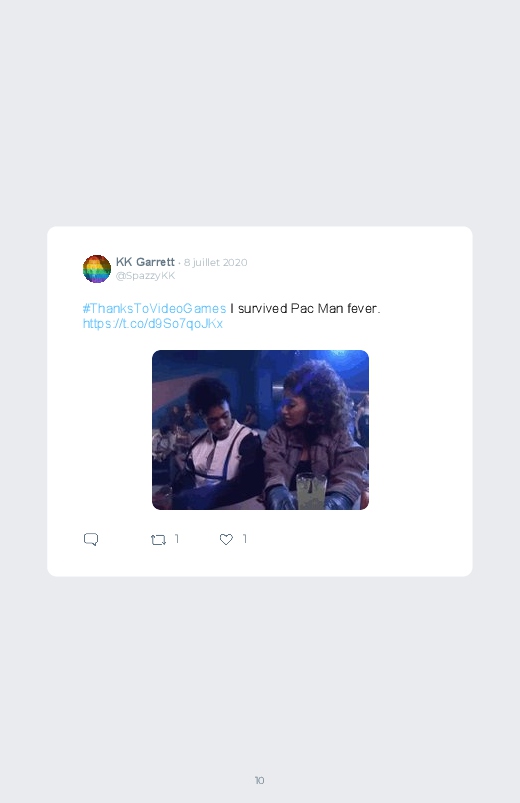Open the #ThanksToVideoGames hashtag
Viewport: 520px width, 803px height.
pyautogui.click(x=154, y=308)
